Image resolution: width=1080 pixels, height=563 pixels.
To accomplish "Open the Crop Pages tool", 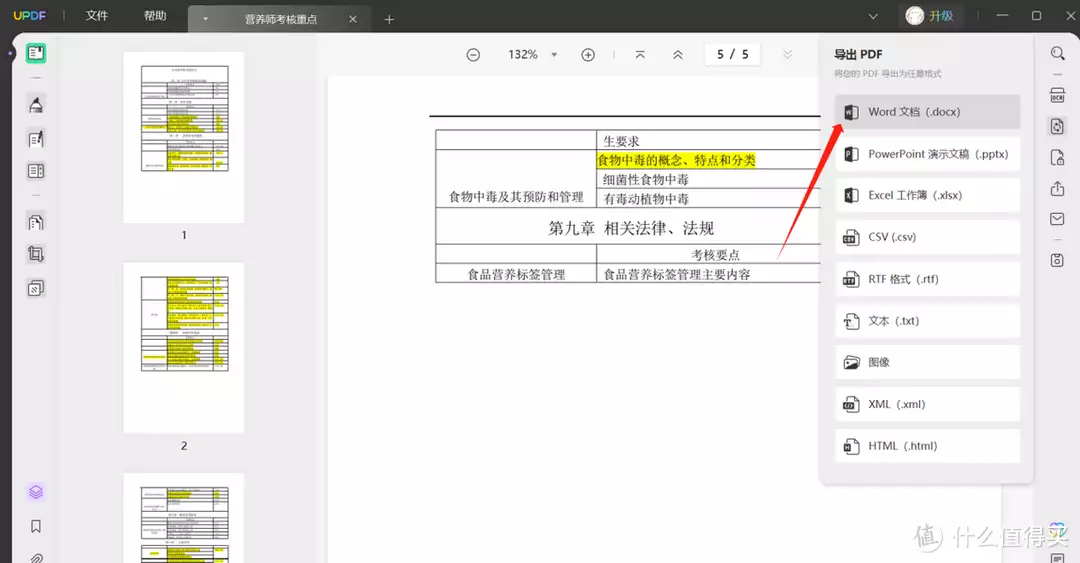I will pos(36,254).
